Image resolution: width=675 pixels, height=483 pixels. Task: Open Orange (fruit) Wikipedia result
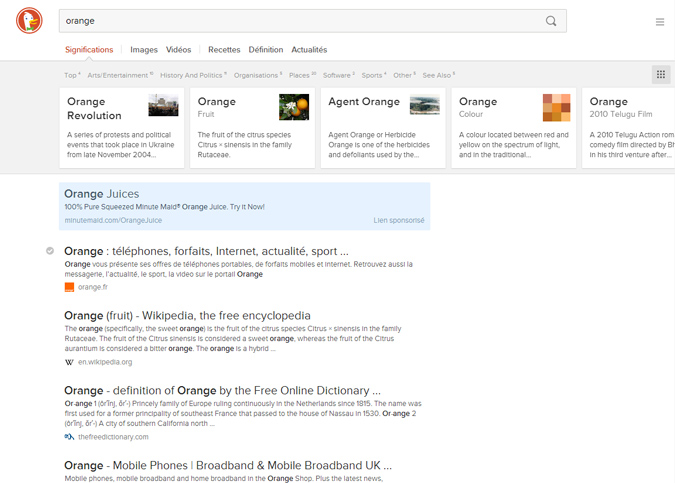coord(187,316)
